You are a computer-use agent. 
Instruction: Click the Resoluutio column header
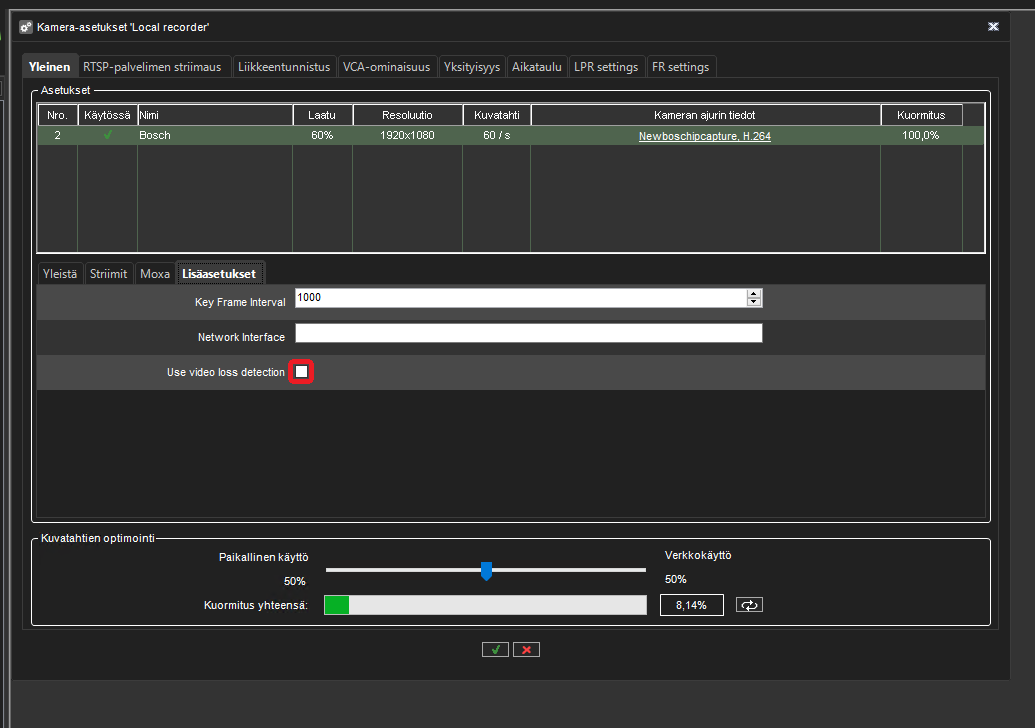click(x=407, y=115)
